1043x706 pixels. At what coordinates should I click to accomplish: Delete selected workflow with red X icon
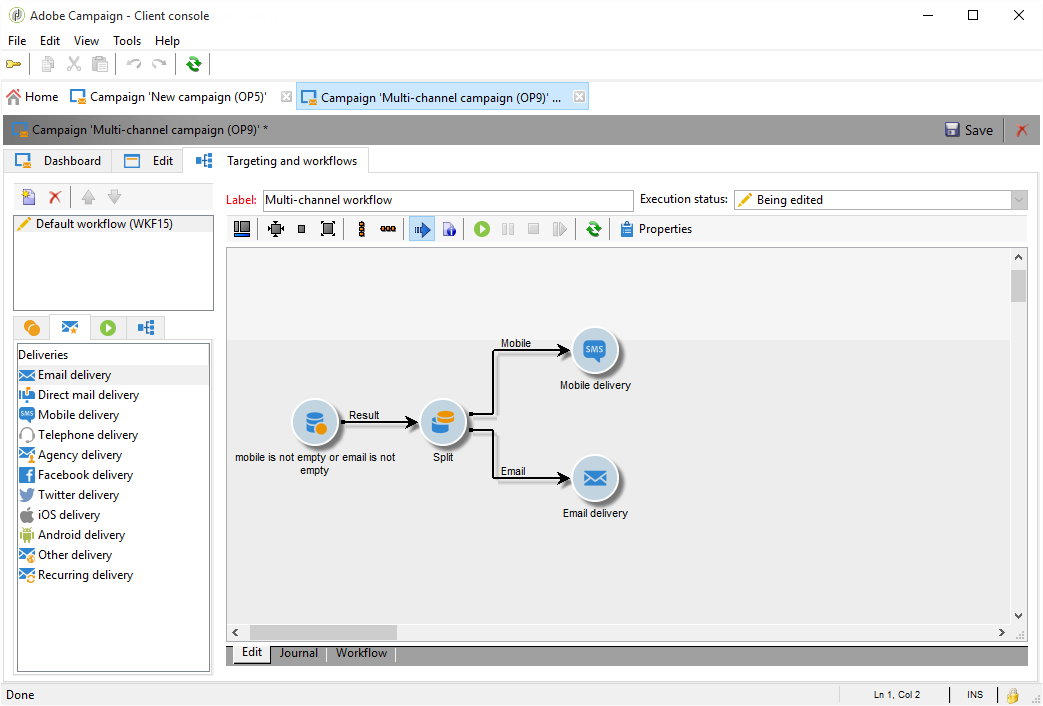pos(55,197)
